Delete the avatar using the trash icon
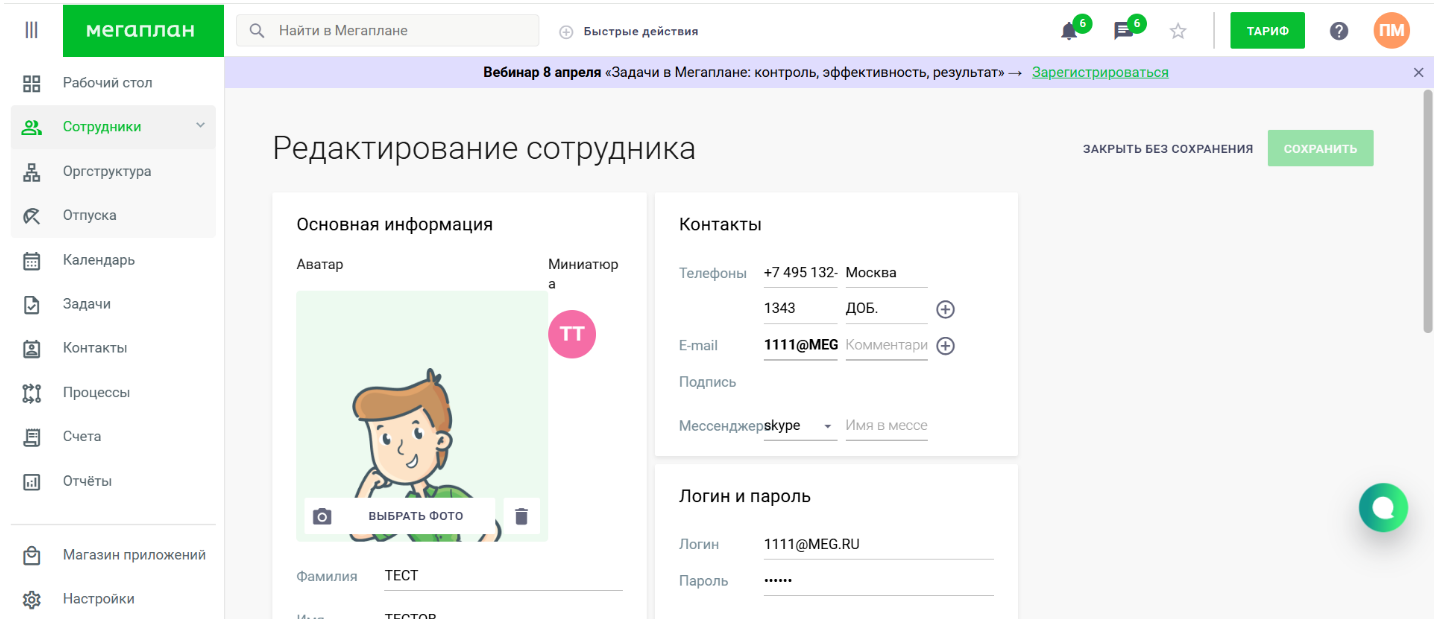 click(x=520, y=515)
